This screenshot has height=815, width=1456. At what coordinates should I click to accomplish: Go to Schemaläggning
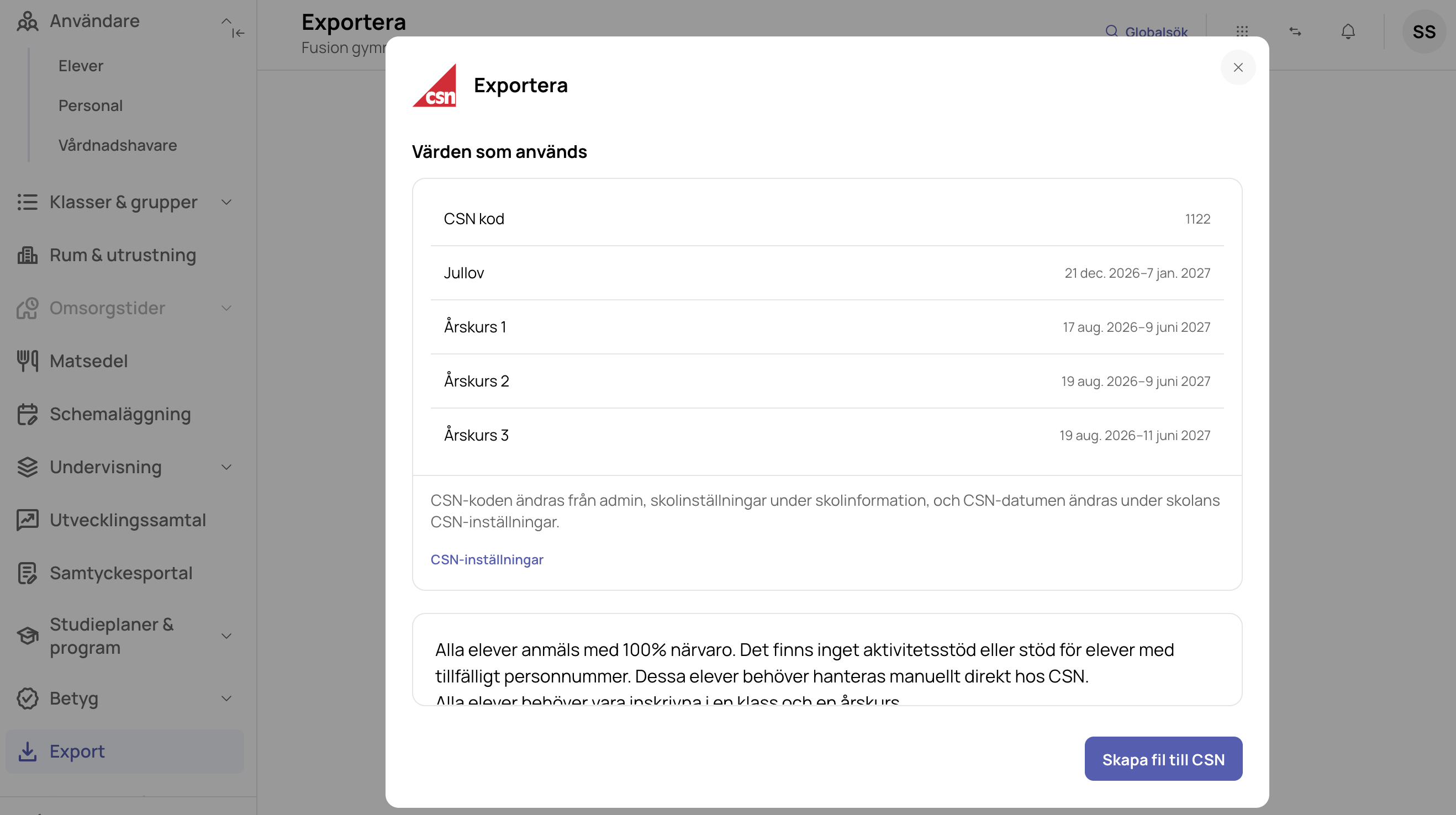(120, 414)
